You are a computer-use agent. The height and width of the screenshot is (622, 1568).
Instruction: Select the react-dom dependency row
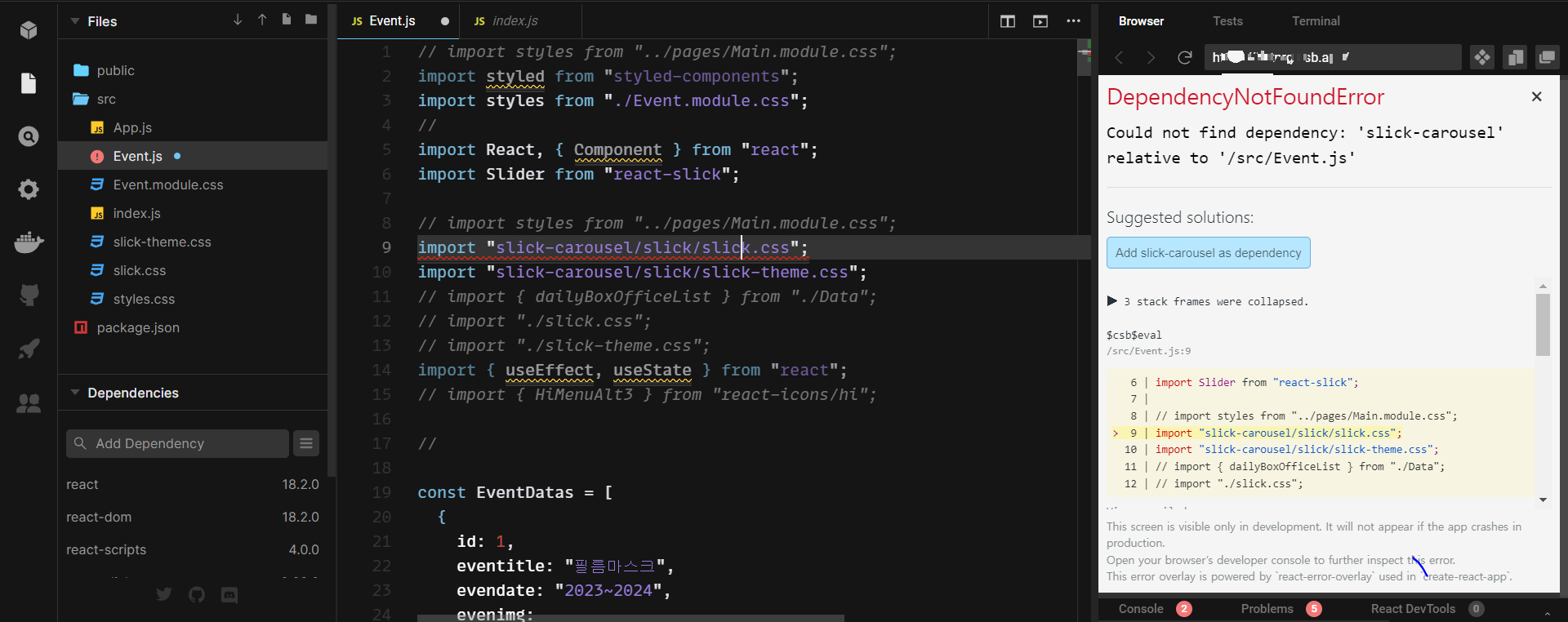(x=193, y=517)
